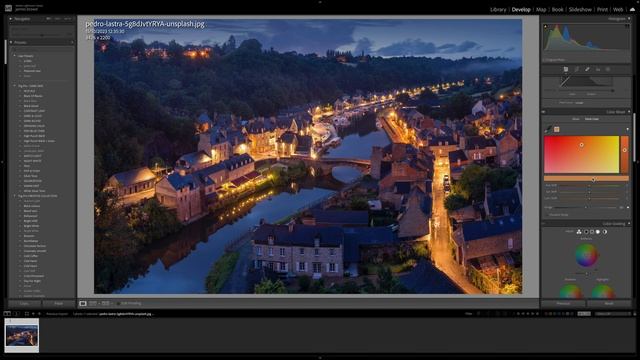
Task: Collapse the Navigator panel
Action: click(11, 19)
